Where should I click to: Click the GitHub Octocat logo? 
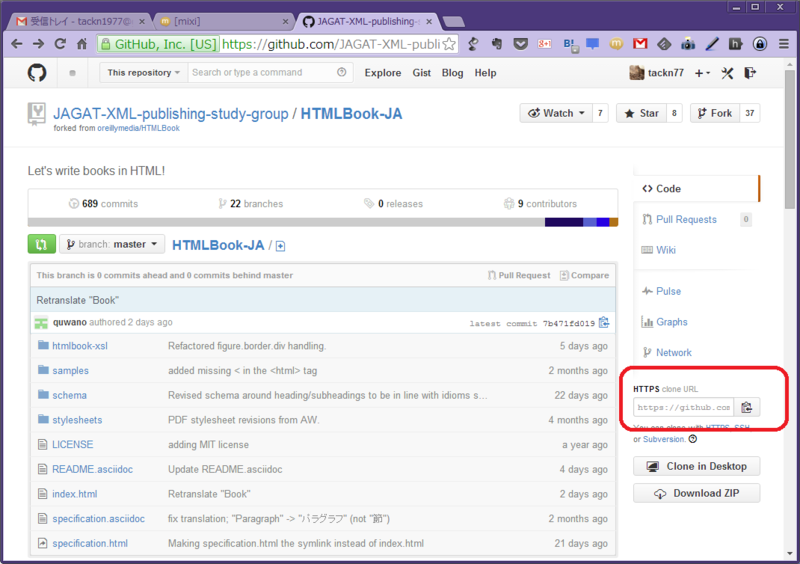(x=37, y=73)
